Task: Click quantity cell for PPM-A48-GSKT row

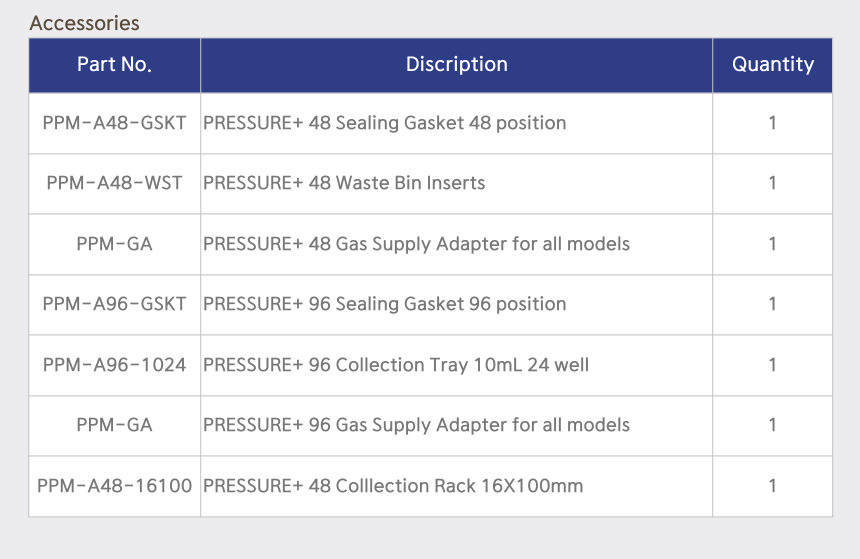Action: [772, 123]
